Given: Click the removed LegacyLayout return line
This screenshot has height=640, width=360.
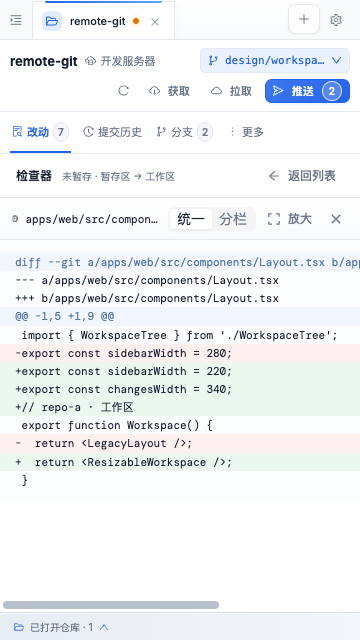Looking at the screenshot, I should (x=180, y=443).
